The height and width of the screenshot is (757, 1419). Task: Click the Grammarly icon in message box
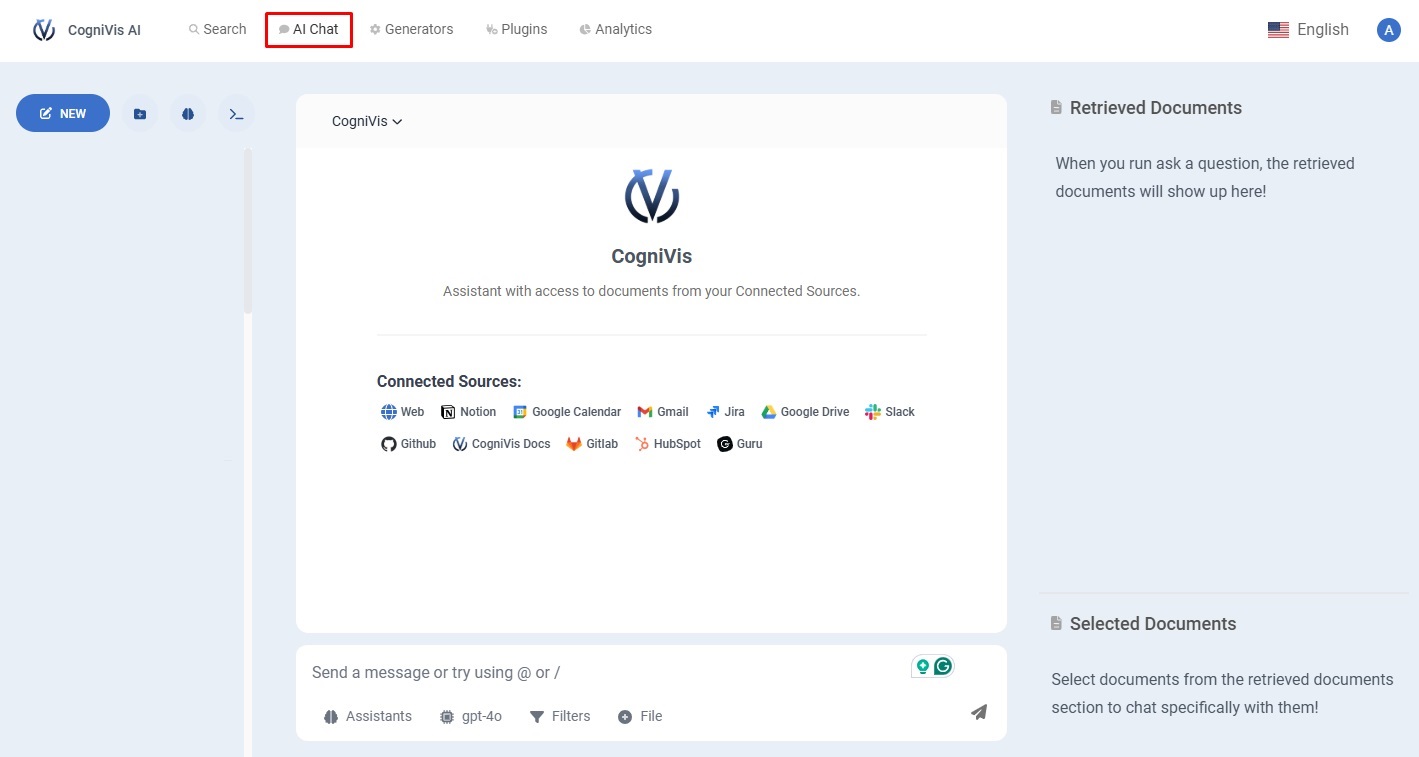pos(942,666)
